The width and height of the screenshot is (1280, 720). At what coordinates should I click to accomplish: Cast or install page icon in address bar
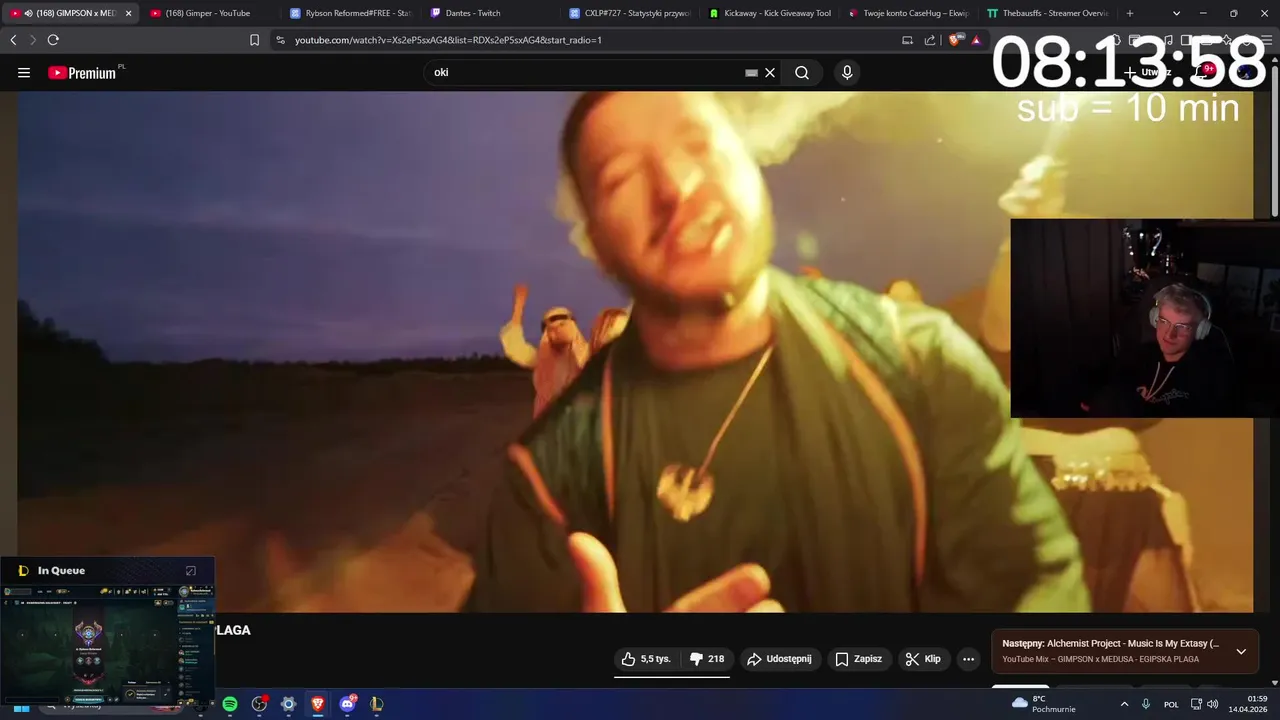[907, 40]
